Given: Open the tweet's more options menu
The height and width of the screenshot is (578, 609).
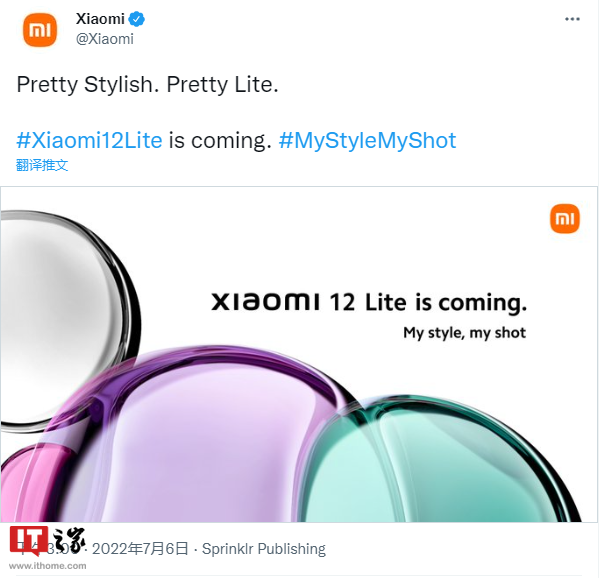Looking at the screenshot, I should [571, 20].
